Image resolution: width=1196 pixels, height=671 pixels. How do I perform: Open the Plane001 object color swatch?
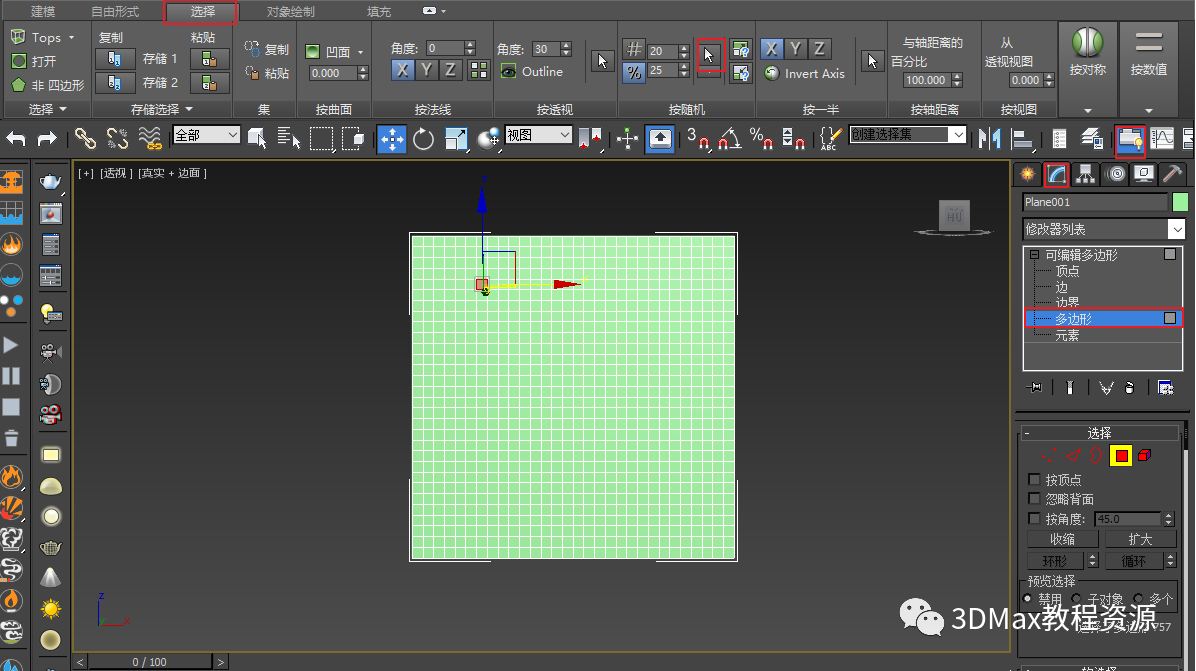[x=1180, y=202]
